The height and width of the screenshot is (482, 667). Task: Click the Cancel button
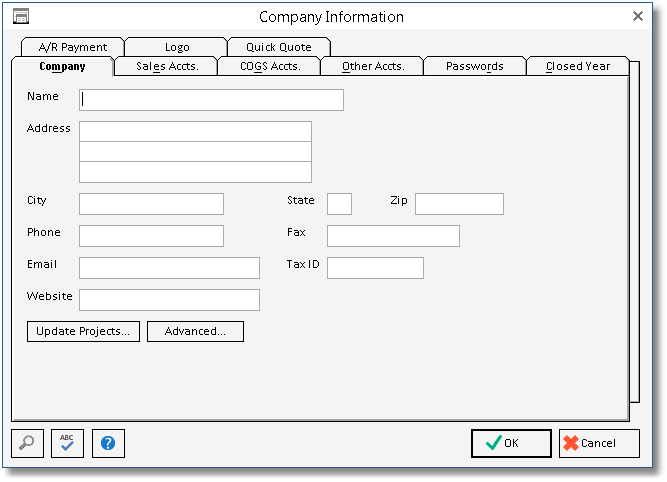click(599, 443)
